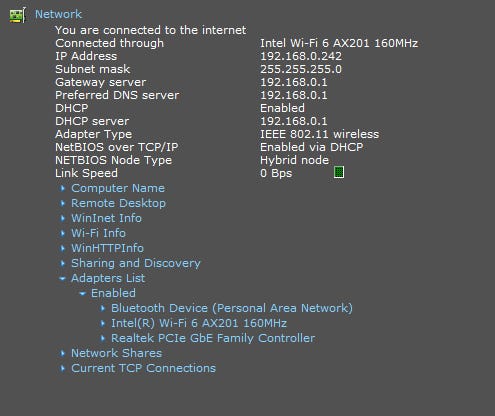Expand the WinHTTPInfo arrow
The width and height of the screenshot is (495, 416).
click(63, 248)
